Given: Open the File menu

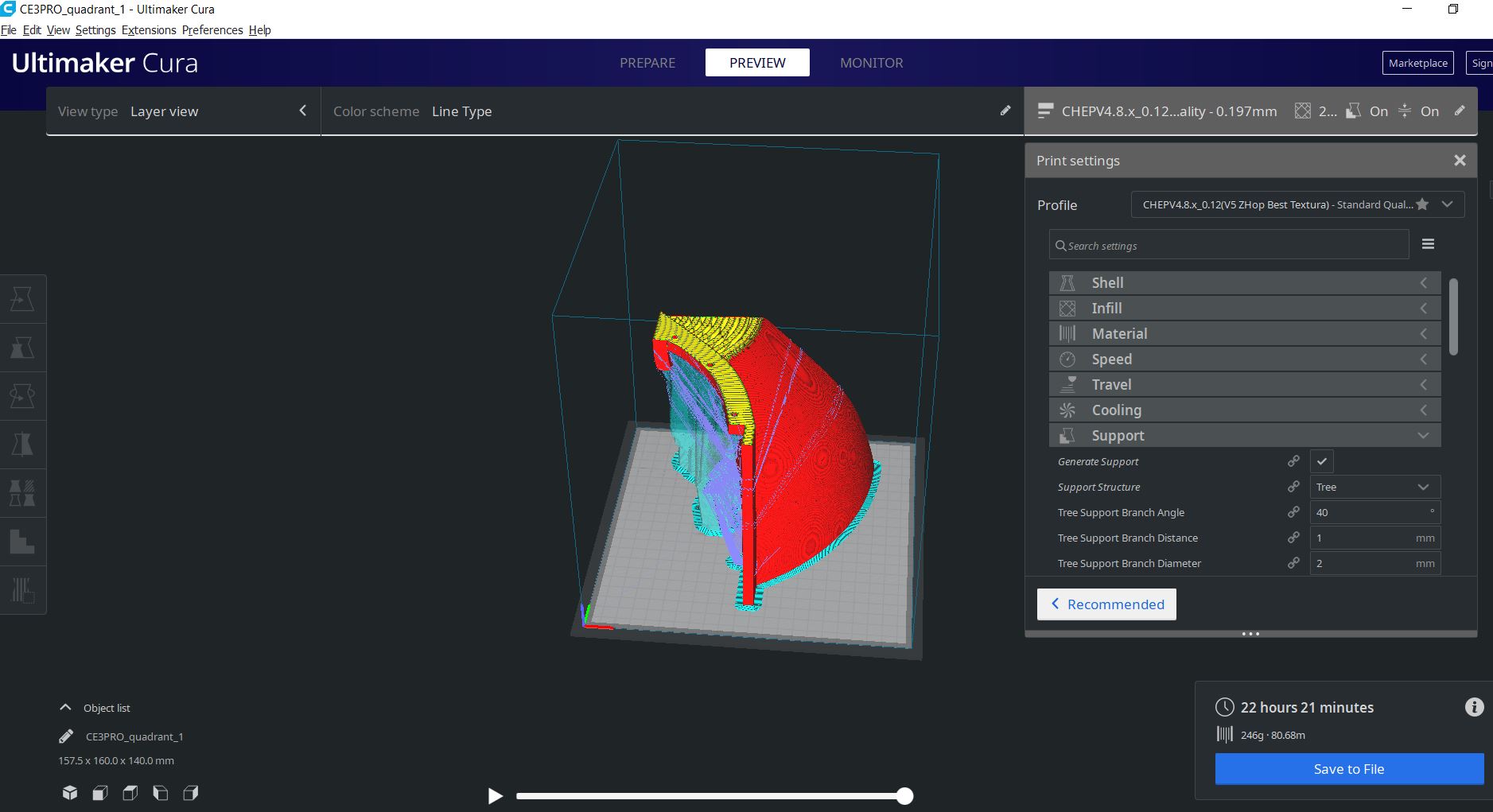Looking at the screenshot, I should (9, 30).
